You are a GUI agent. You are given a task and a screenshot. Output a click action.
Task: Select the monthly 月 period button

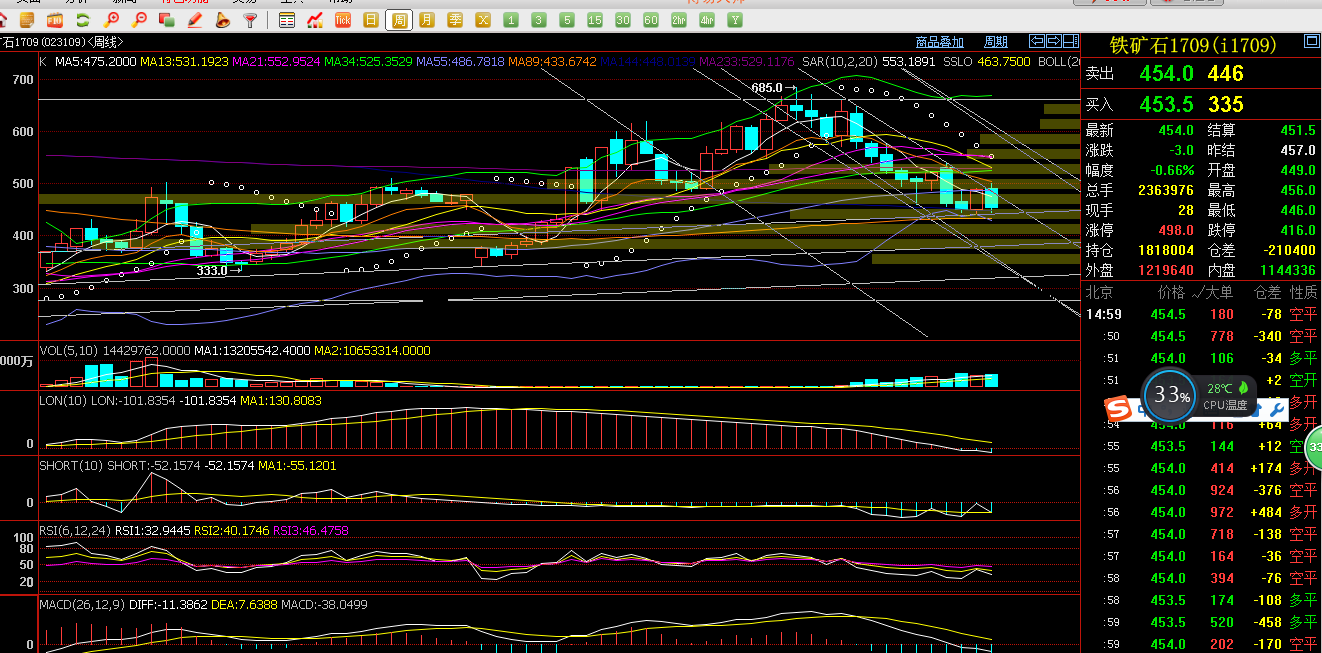427,20
